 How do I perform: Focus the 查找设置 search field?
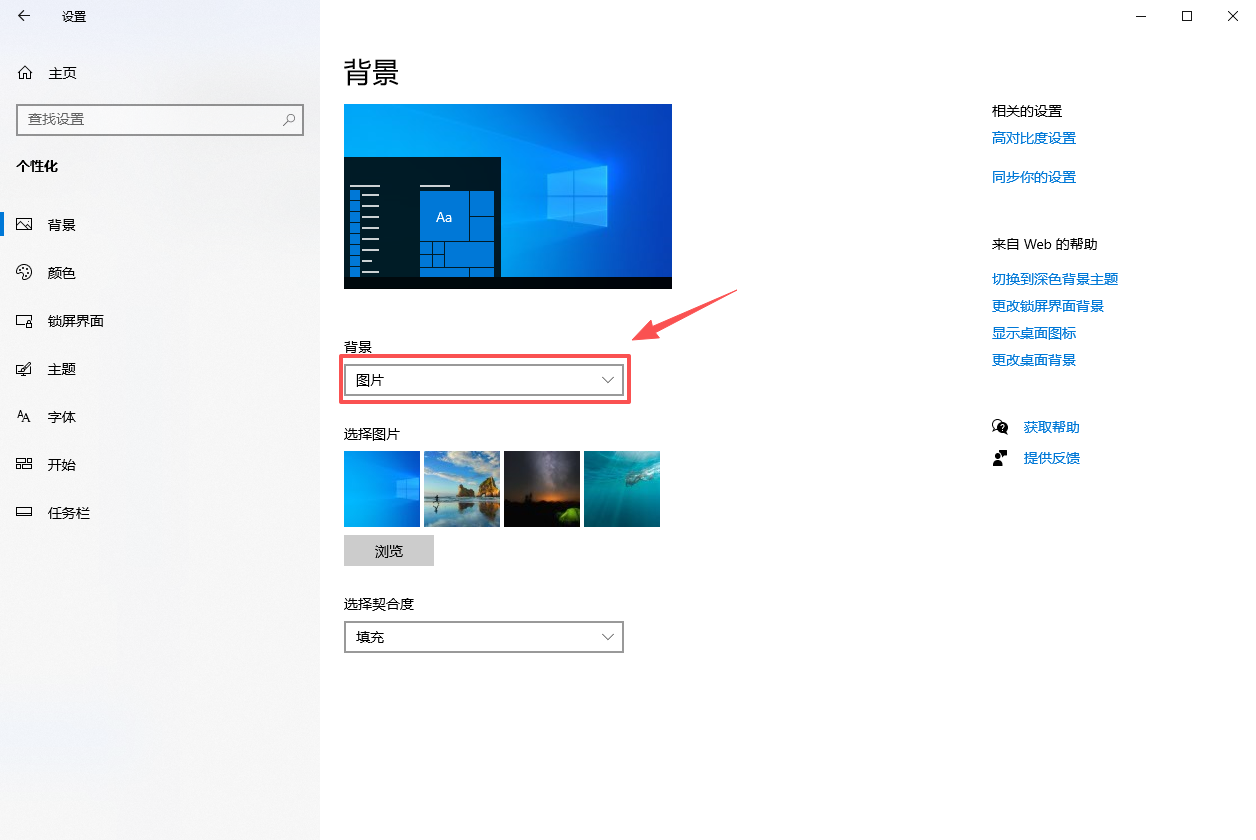coord(160,119)
